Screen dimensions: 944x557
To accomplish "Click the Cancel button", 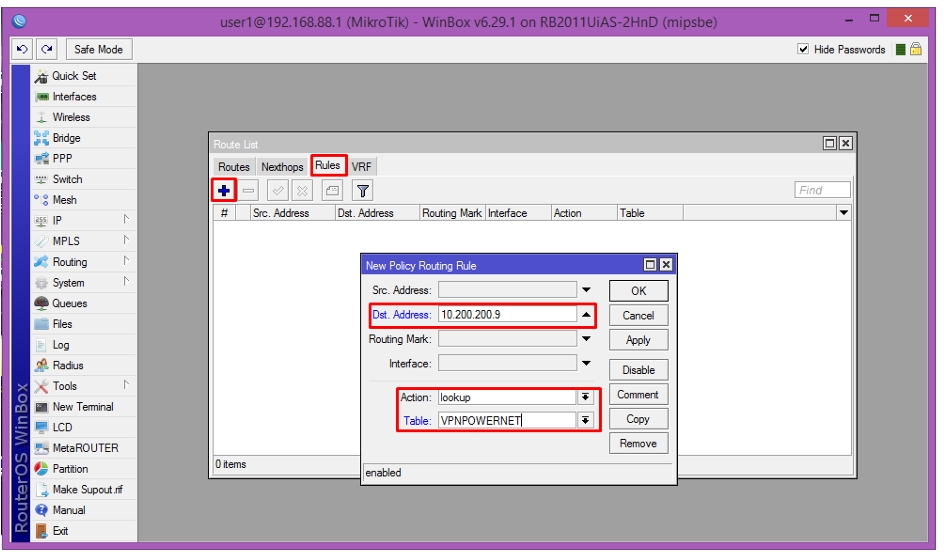I will click(x=639, y=316).
